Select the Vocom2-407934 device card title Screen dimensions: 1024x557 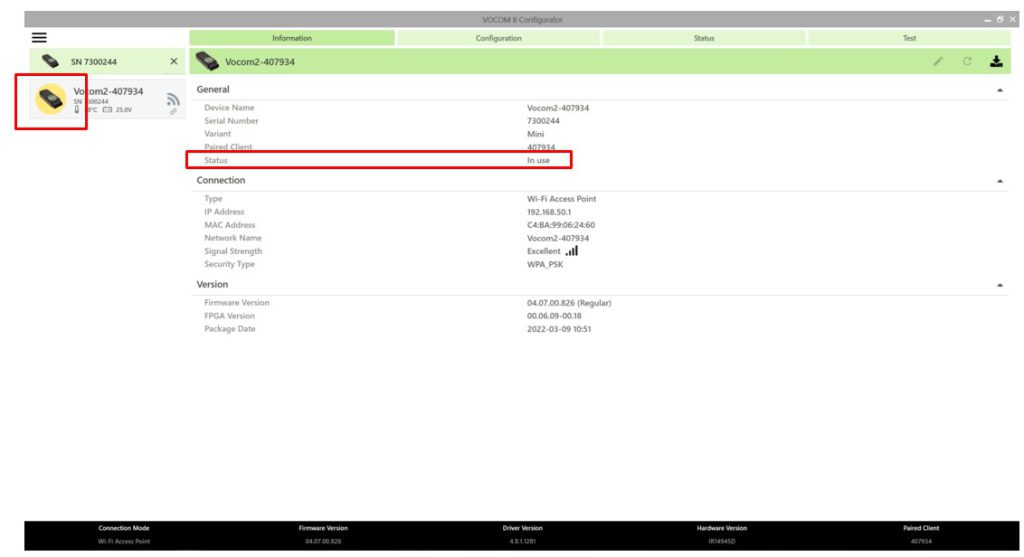tap(108, 91)
